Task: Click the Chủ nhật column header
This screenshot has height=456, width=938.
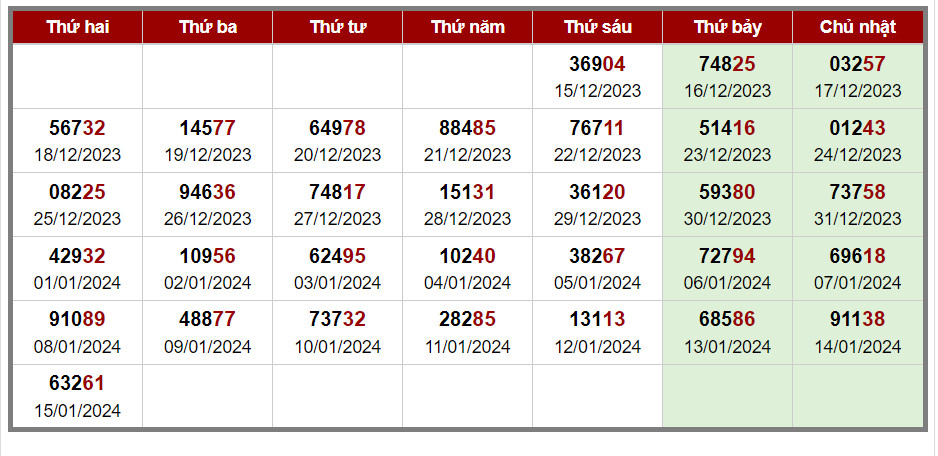Action: click(x=858, y=27)
